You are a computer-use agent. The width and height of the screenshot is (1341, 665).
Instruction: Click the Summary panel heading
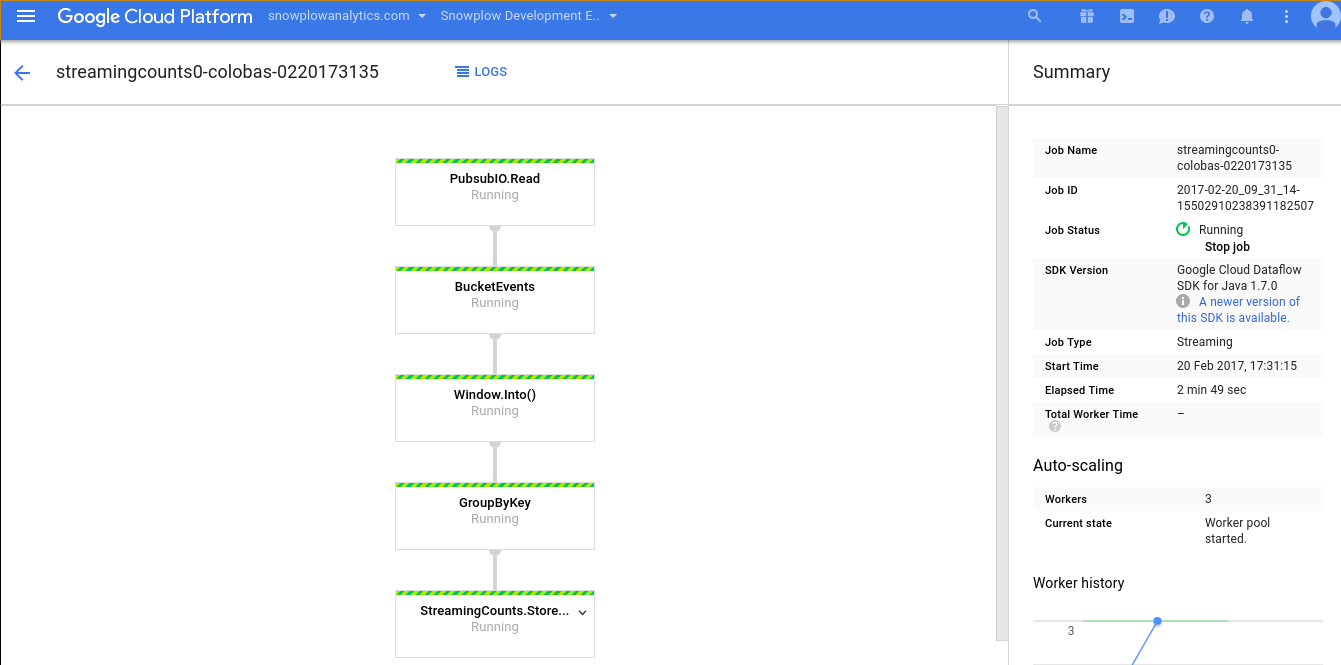tap(1071, 72)
